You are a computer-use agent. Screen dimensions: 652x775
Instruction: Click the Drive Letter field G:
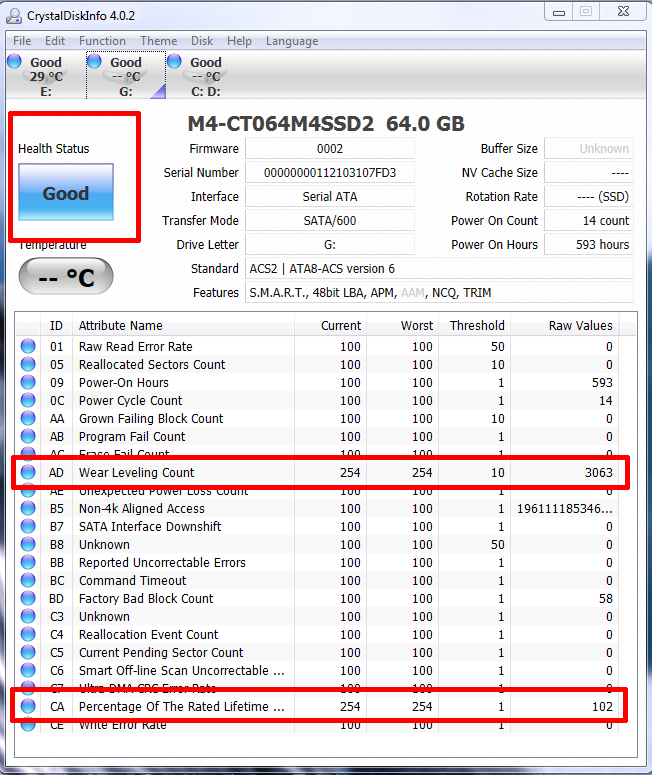point(330,245)
